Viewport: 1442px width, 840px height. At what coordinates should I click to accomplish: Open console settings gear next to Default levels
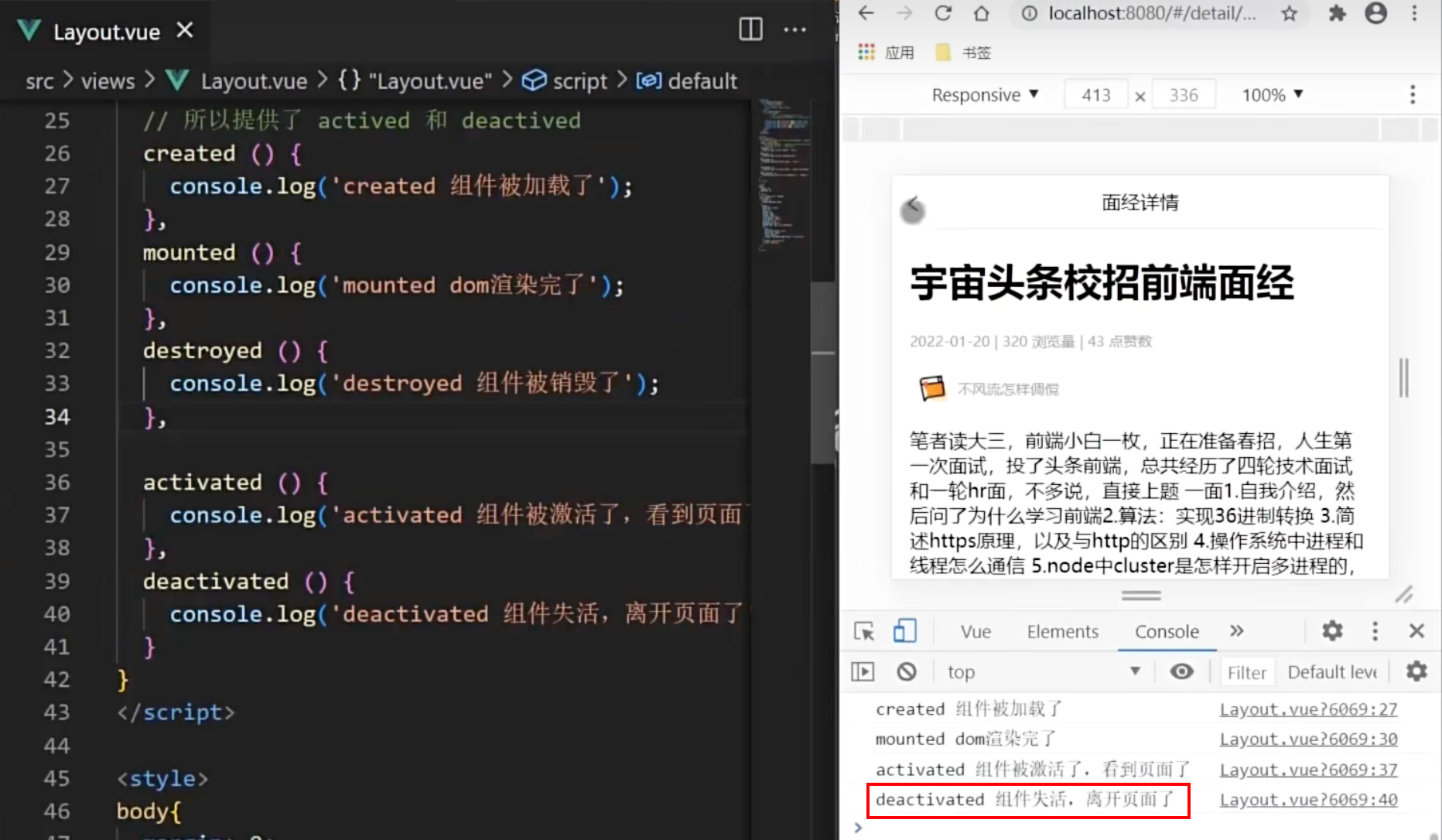(1416, 671)
